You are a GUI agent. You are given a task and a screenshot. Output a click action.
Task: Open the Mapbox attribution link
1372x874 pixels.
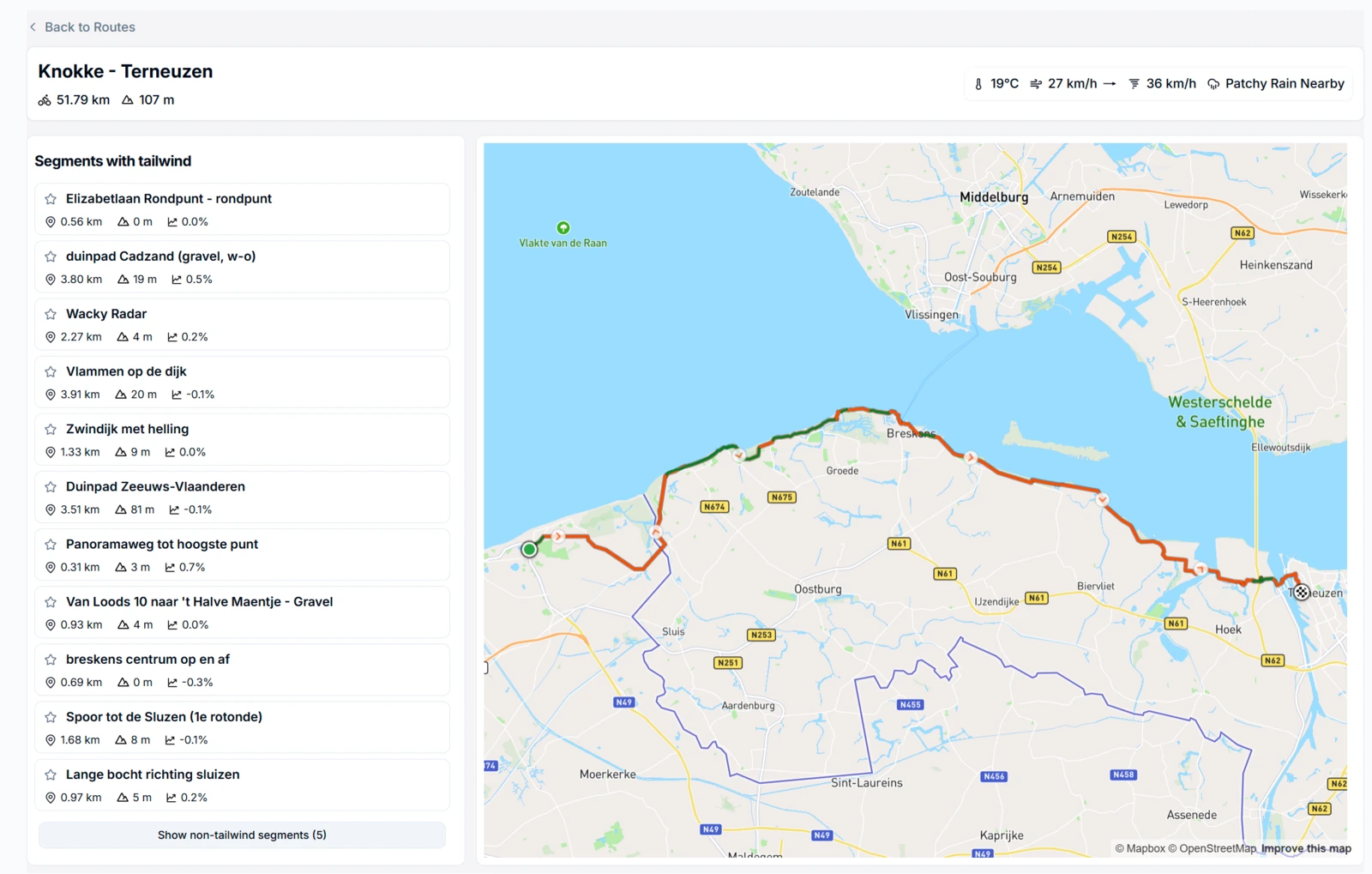[1140, 848]
